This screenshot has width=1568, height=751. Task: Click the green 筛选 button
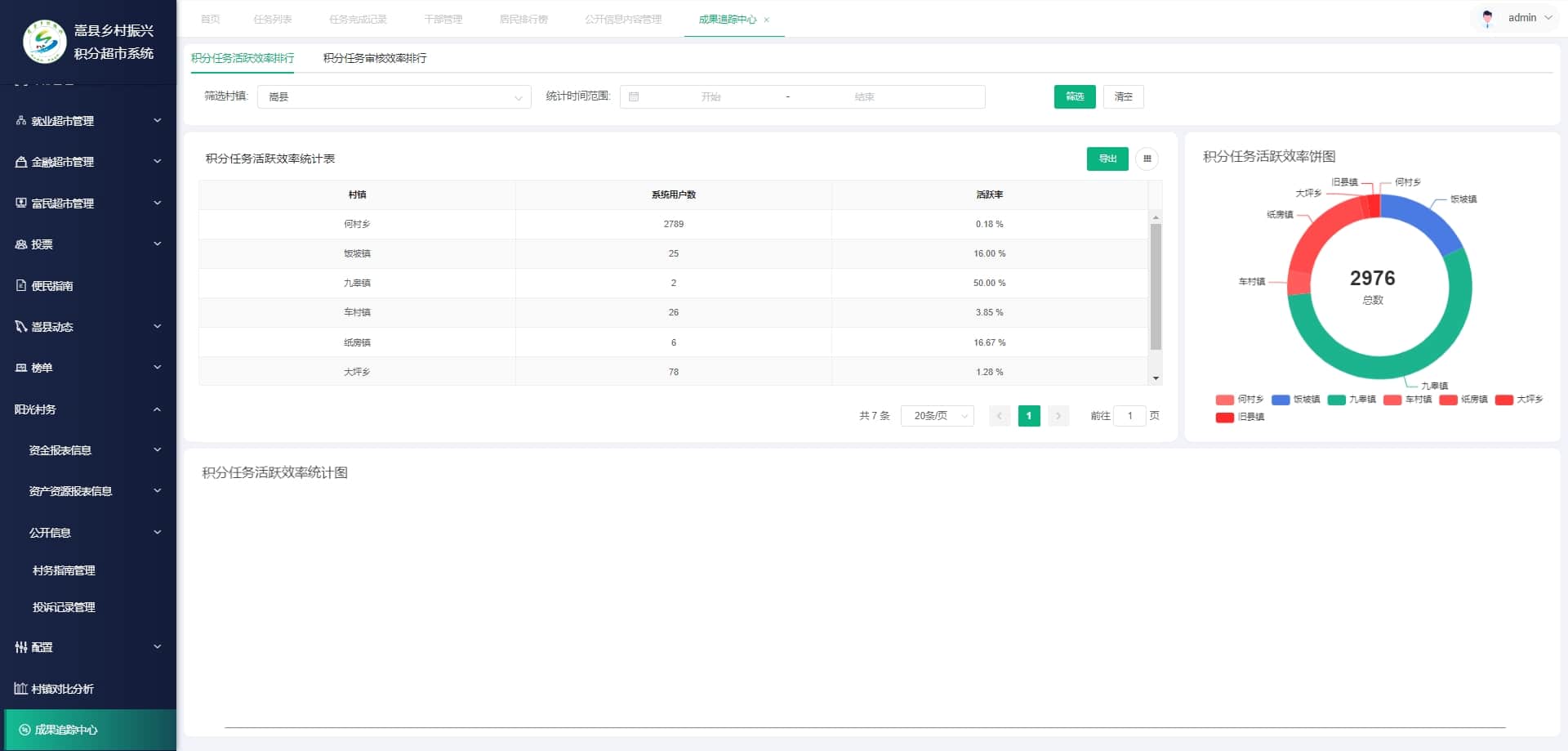(1075, 96)
